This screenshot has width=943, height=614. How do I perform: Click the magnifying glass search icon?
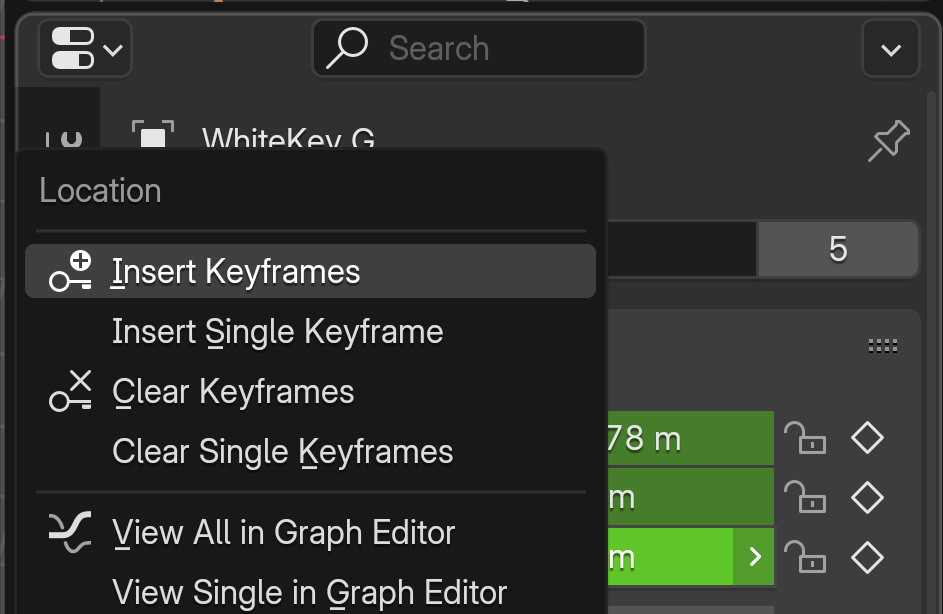coord(347,47)
